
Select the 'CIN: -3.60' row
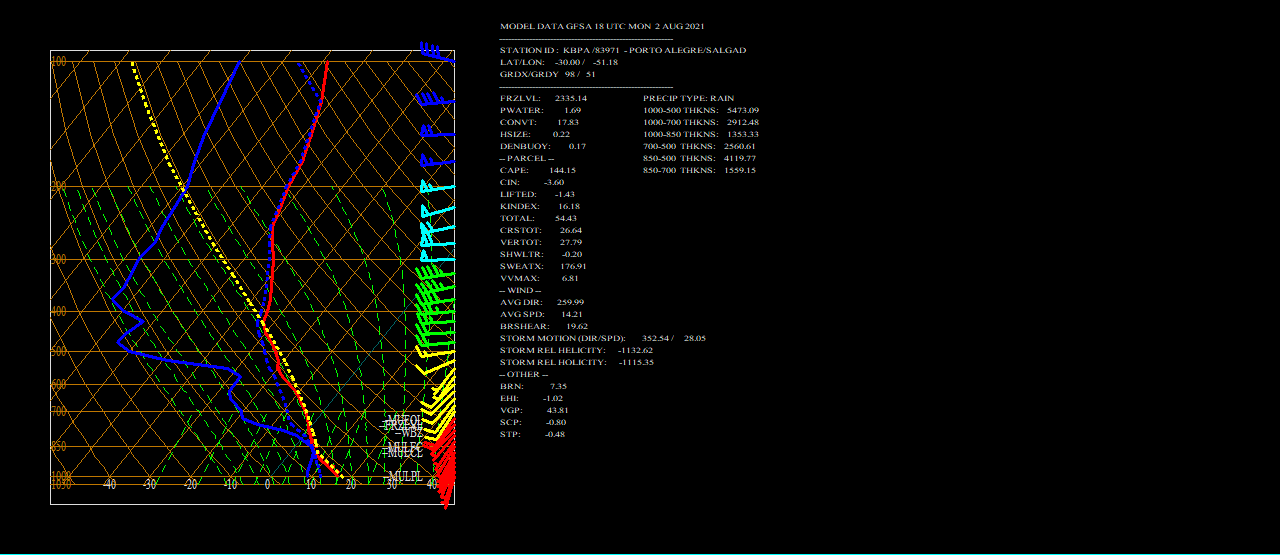(x=532, y=182)
